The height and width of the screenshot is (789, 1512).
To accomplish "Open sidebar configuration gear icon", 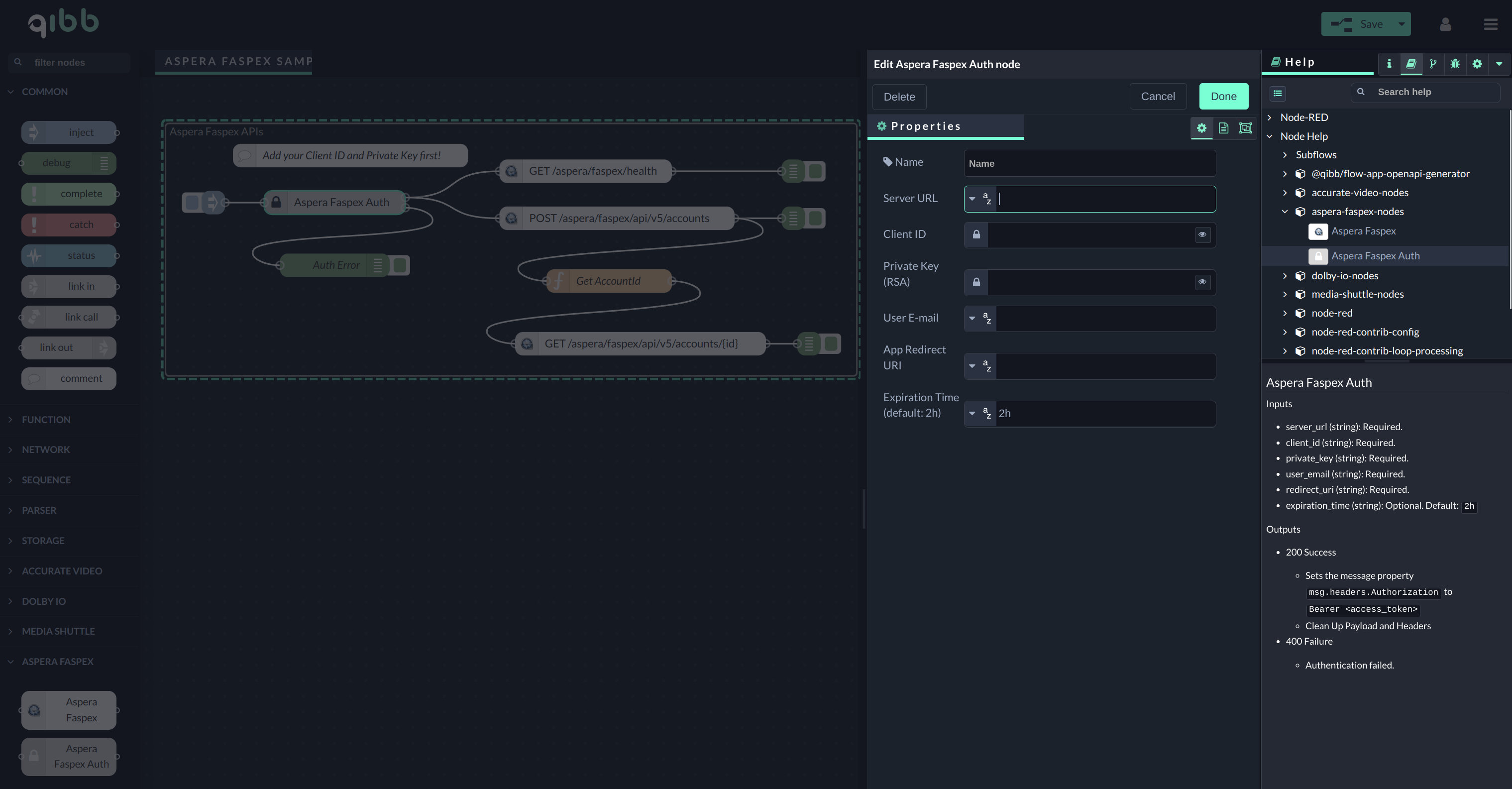I will pyautogui.click(x=1477, y=63).
